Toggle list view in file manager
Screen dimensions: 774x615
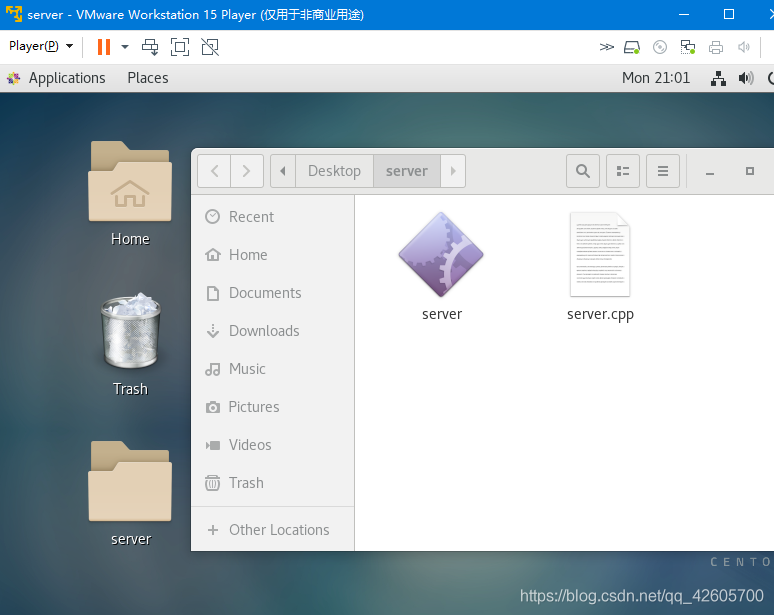623,171
